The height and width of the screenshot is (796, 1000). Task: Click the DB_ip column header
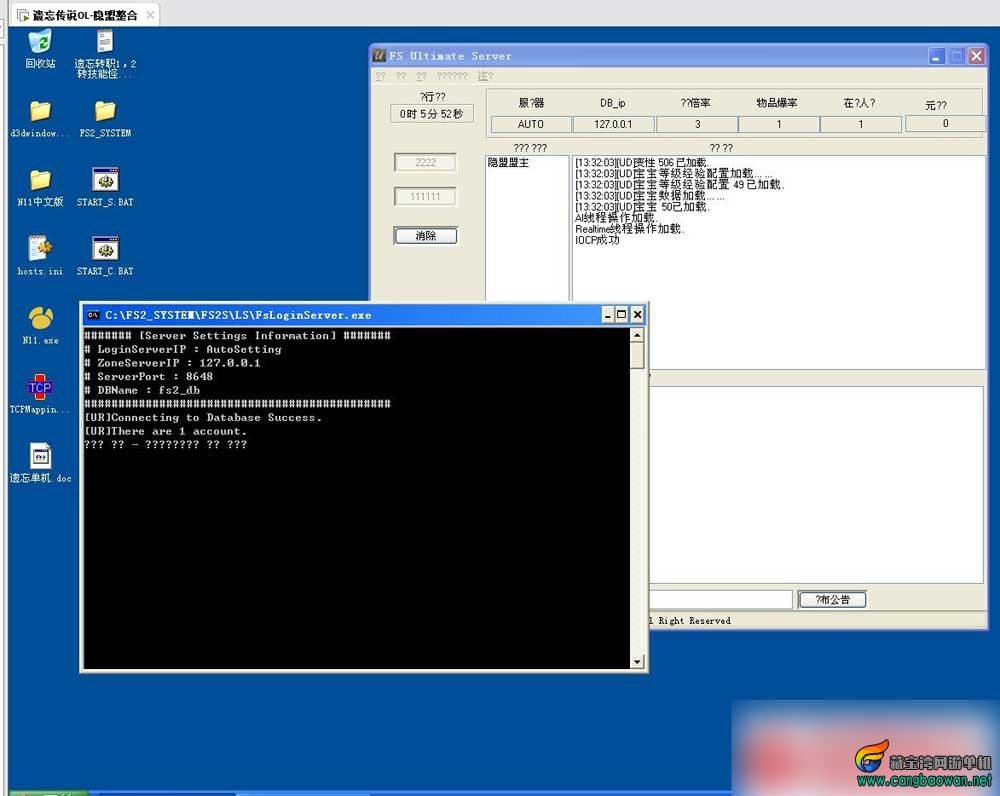point(612,103)
